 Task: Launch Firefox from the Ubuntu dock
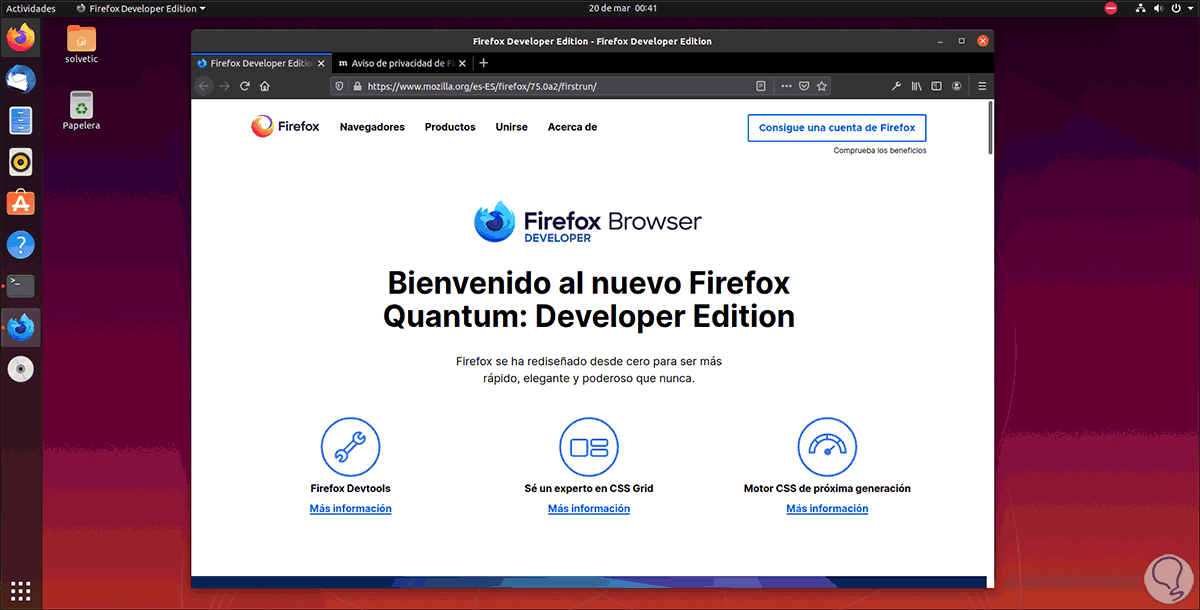click(x=20, y=38)
